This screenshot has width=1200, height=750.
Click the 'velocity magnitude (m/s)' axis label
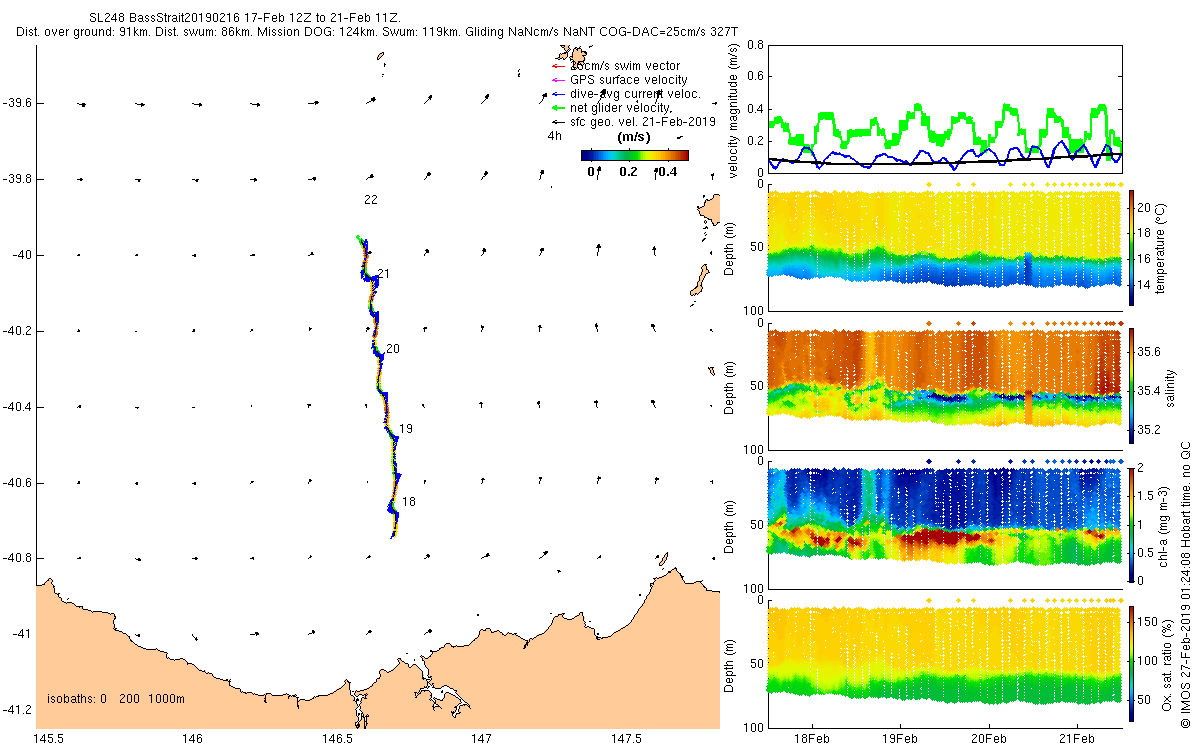tap(736, 109)
